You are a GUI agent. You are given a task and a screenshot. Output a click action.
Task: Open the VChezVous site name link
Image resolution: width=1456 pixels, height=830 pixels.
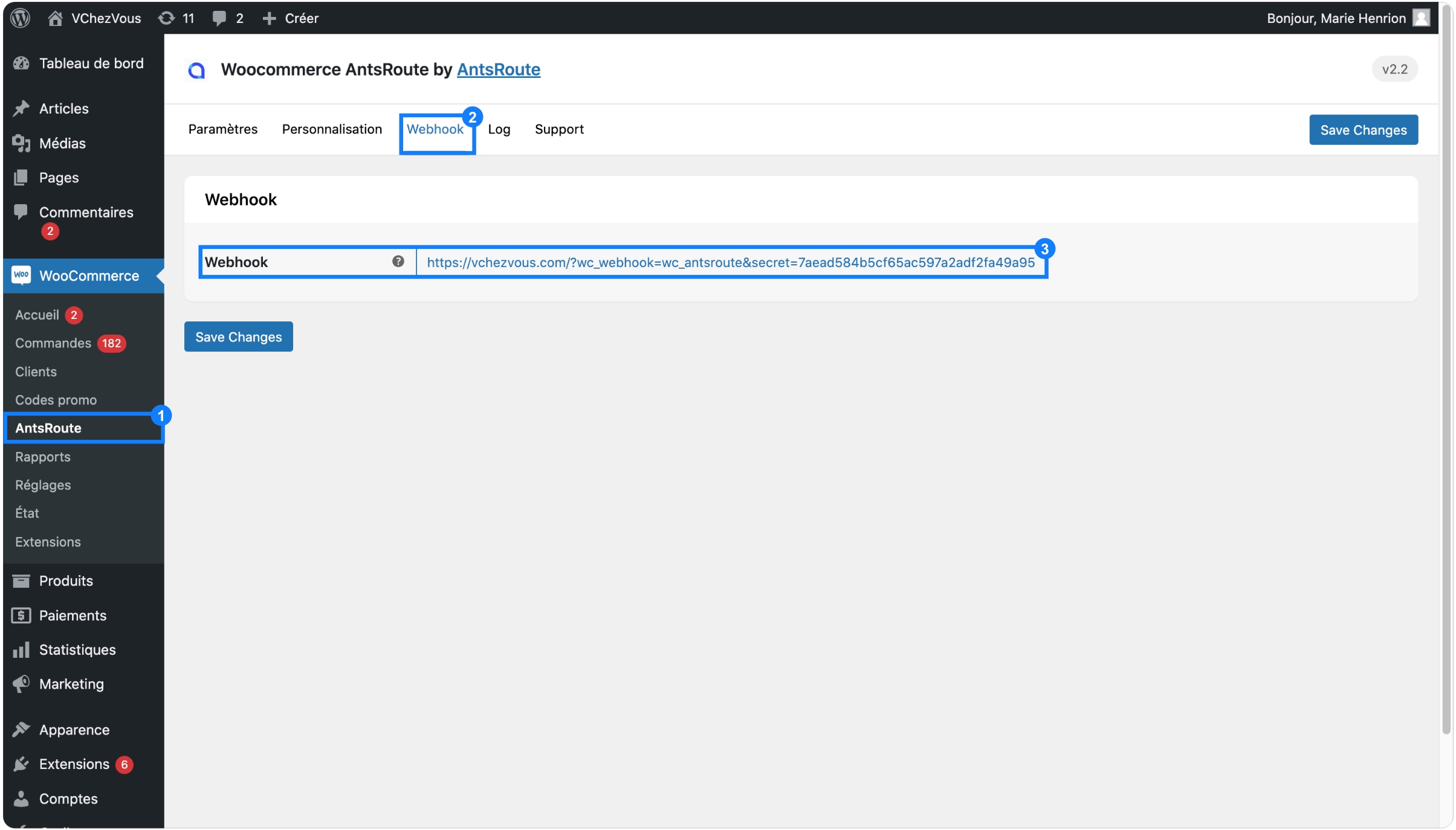coord(106,18)
